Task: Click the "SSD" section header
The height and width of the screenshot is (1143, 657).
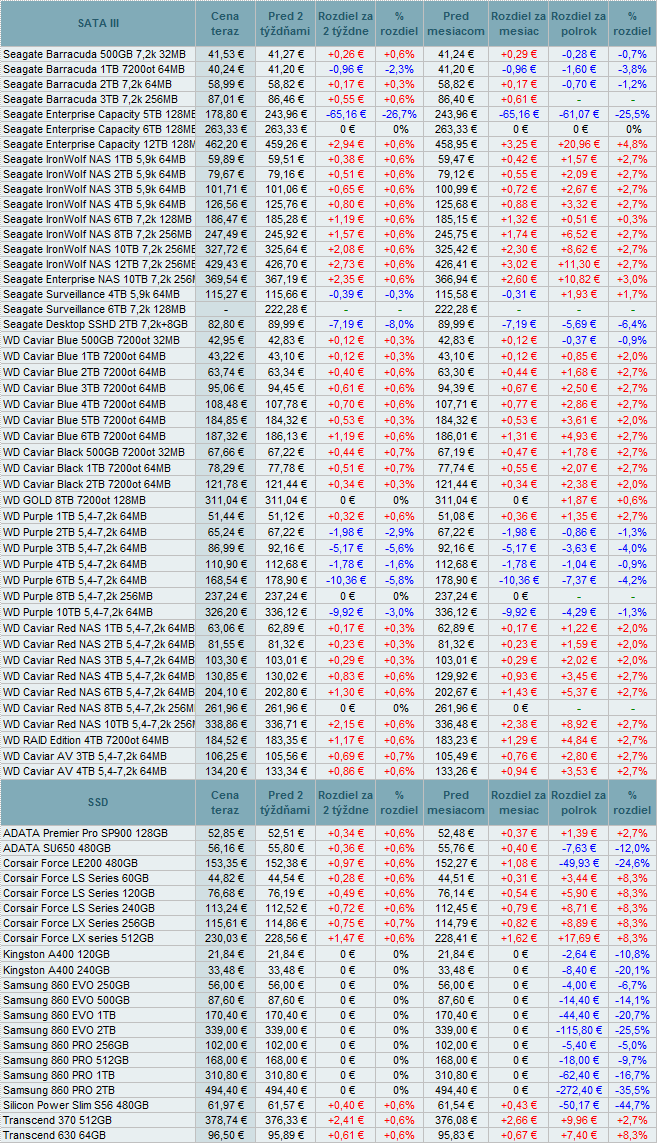Action: pos(98,802)
